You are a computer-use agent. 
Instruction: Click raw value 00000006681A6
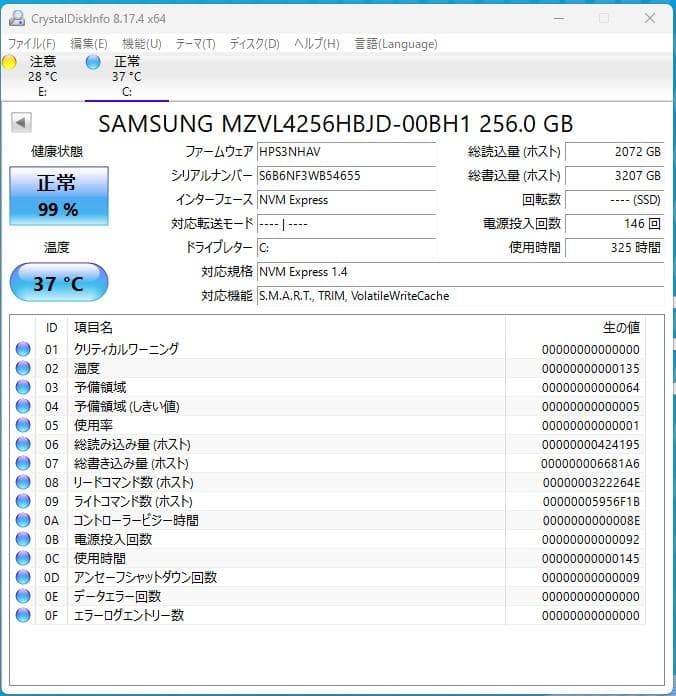click(x=590, y=463)
